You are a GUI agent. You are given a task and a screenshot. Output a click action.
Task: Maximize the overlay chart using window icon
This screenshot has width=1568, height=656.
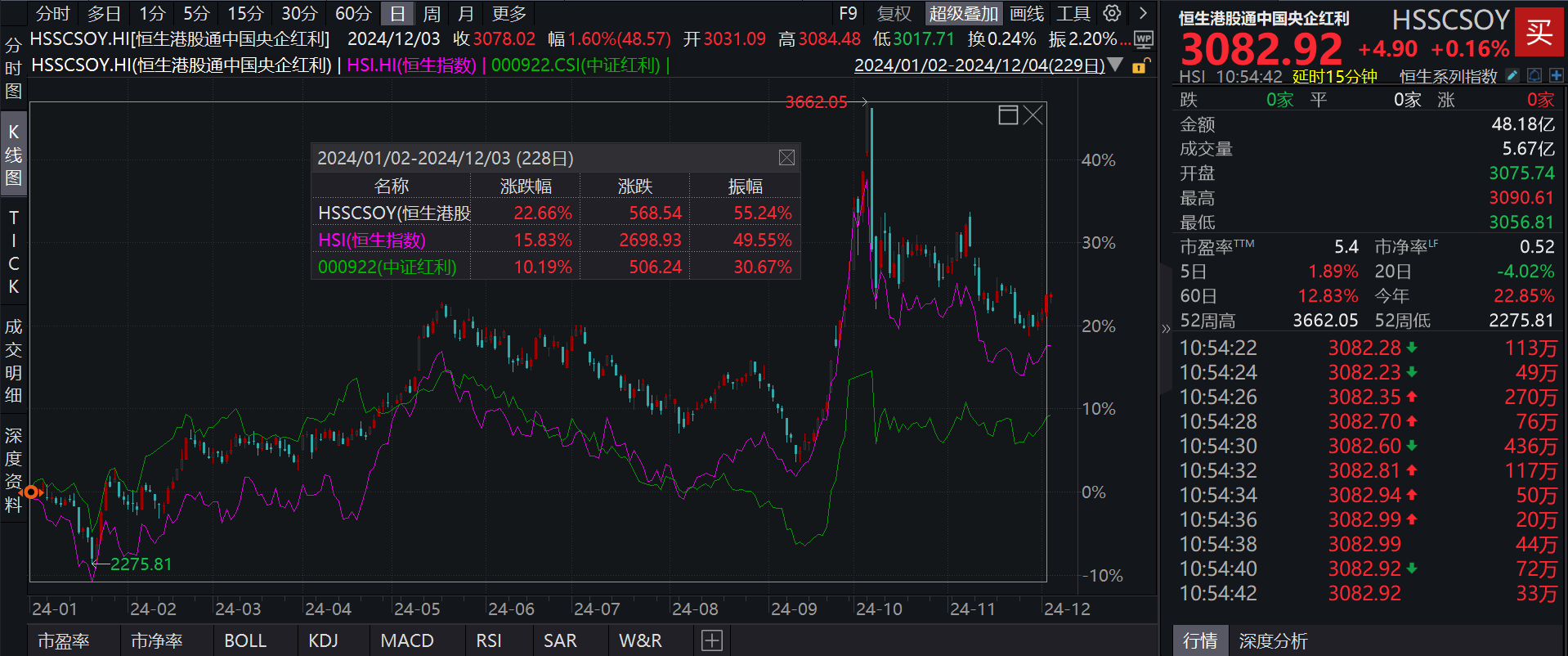pyautogui.click(x=1008, y=115)
